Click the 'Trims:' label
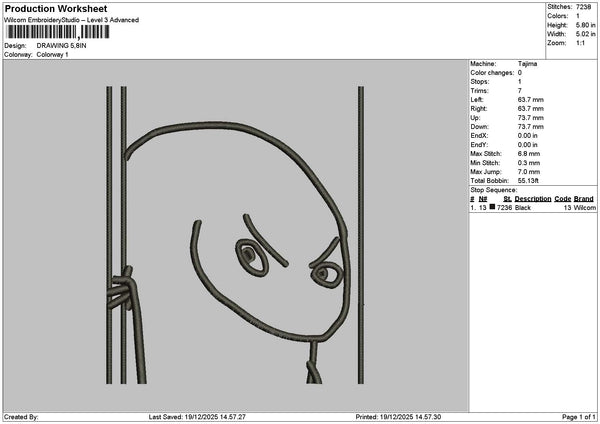The image size is (600, 424). (x=480, y=91)
